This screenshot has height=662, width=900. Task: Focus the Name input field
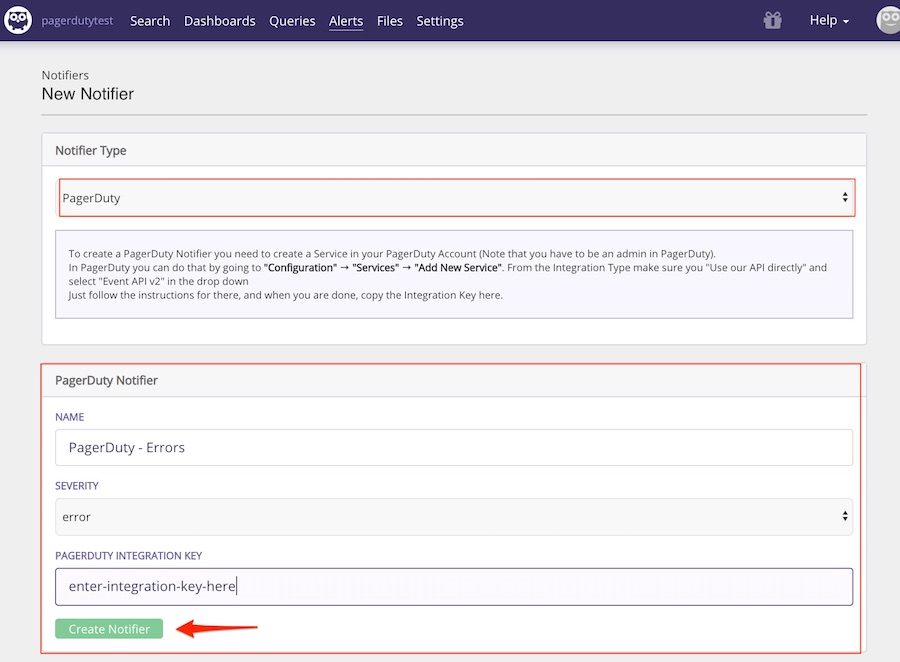454,448
